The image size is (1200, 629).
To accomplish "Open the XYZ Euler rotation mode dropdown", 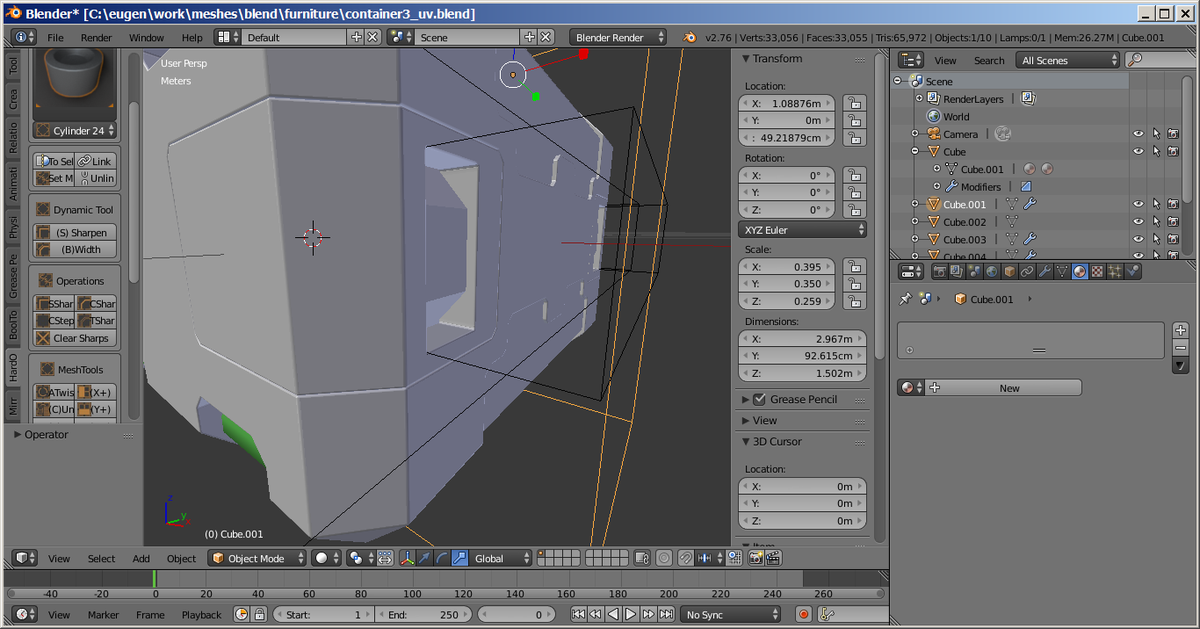I will click(803, 230).
